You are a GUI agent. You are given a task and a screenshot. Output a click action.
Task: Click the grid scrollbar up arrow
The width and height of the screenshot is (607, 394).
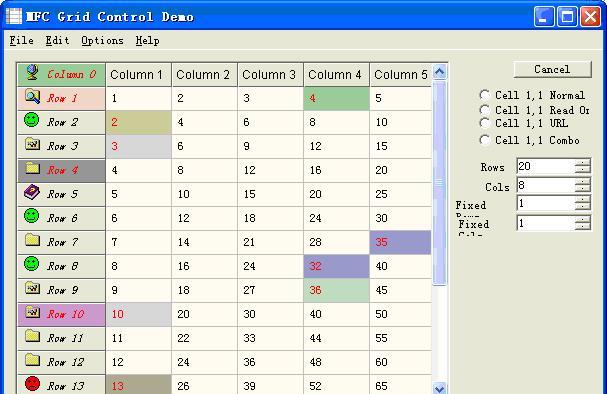coord(439,72)
